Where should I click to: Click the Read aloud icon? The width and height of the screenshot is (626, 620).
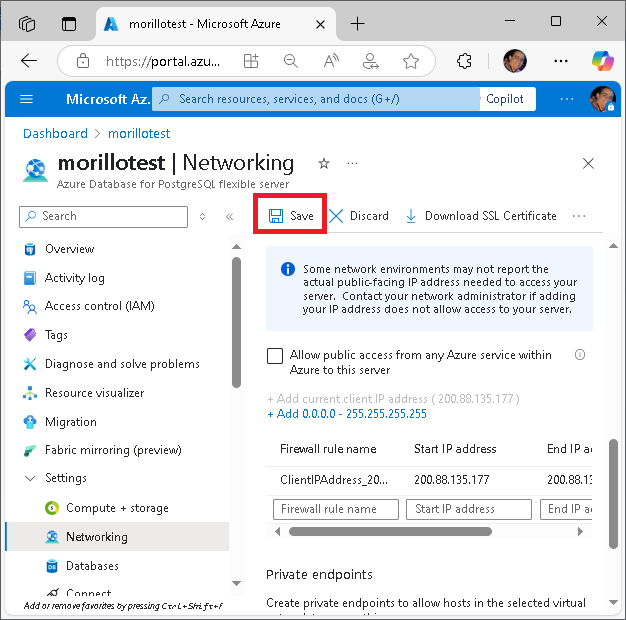[x=331, y=61]
